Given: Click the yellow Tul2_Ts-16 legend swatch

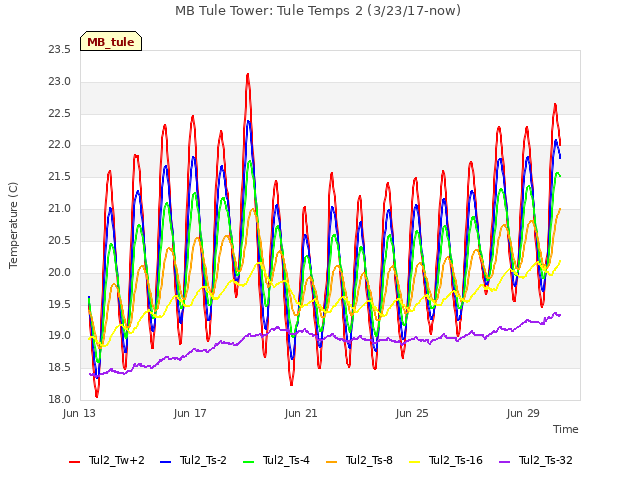Looking at the screenshot, I should (x=414, y=462).
